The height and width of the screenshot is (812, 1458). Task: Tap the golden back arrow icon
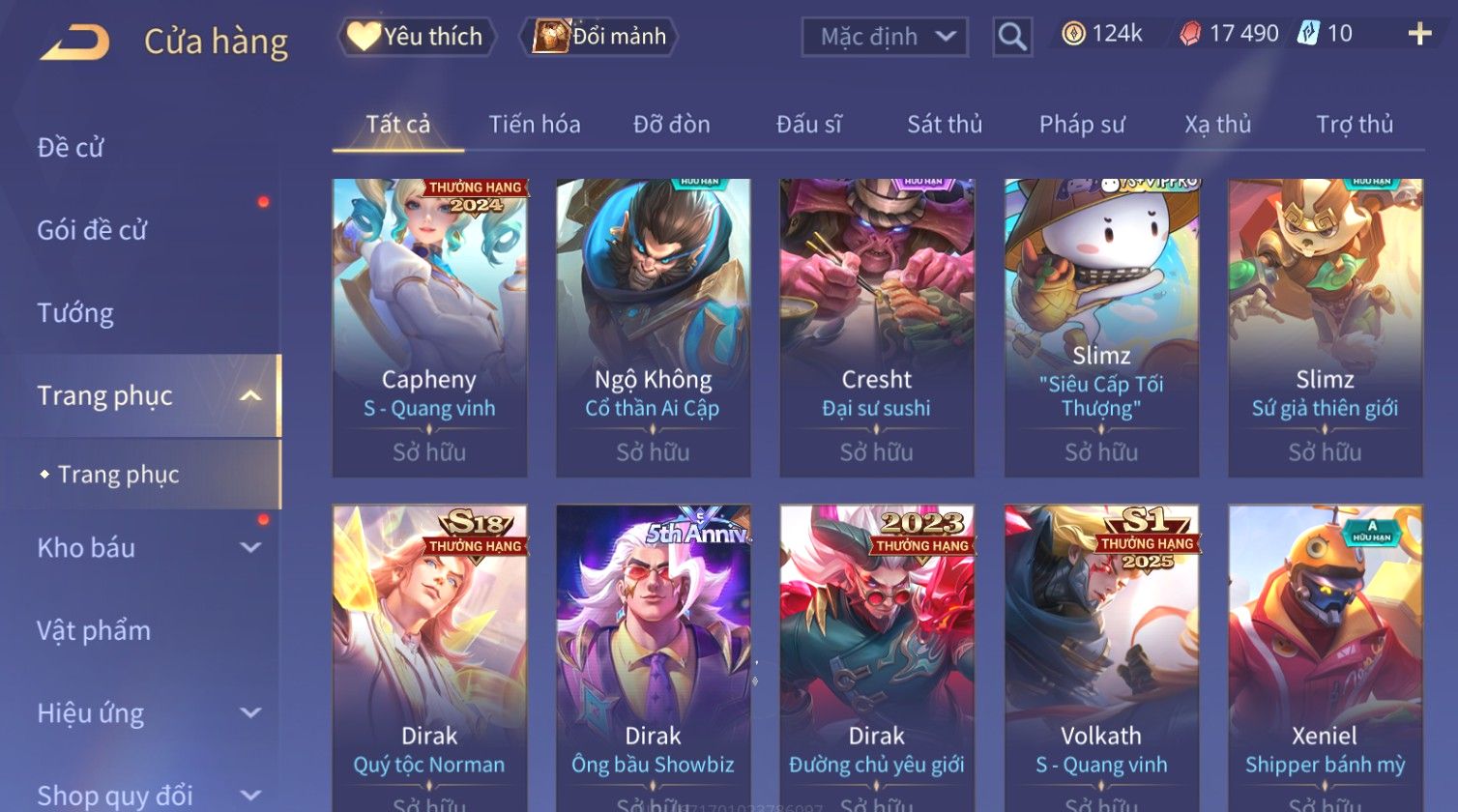(x=74, y=43)
